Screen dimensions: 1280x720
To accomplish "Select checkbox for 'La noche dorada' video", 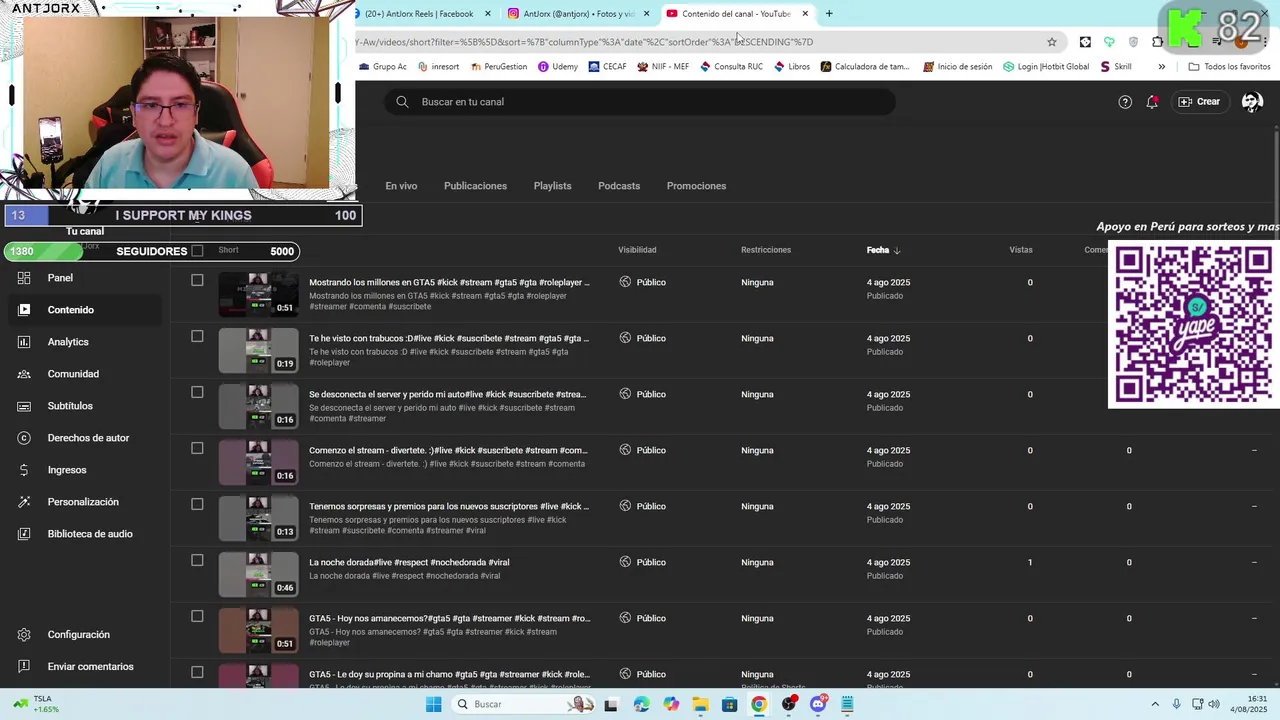I will click(197, 561).
